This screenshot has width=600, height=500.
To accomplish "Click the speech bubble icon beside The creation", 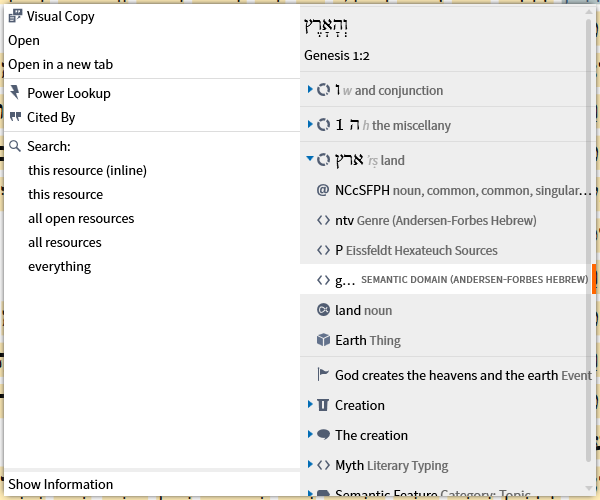I will pos(323,435).
